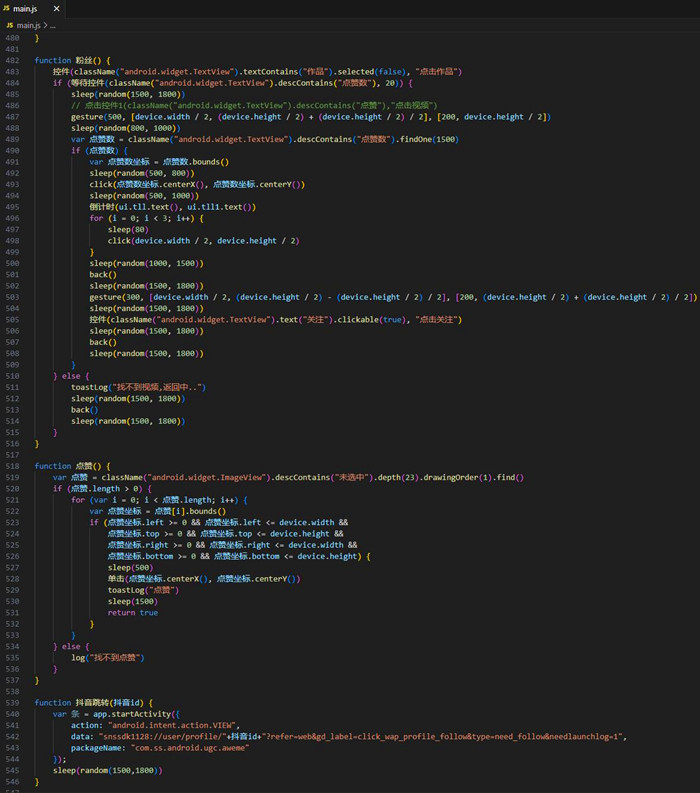Click the function name 点赞 on line 518
Screen dimensions: 700x793
point(83,466)
